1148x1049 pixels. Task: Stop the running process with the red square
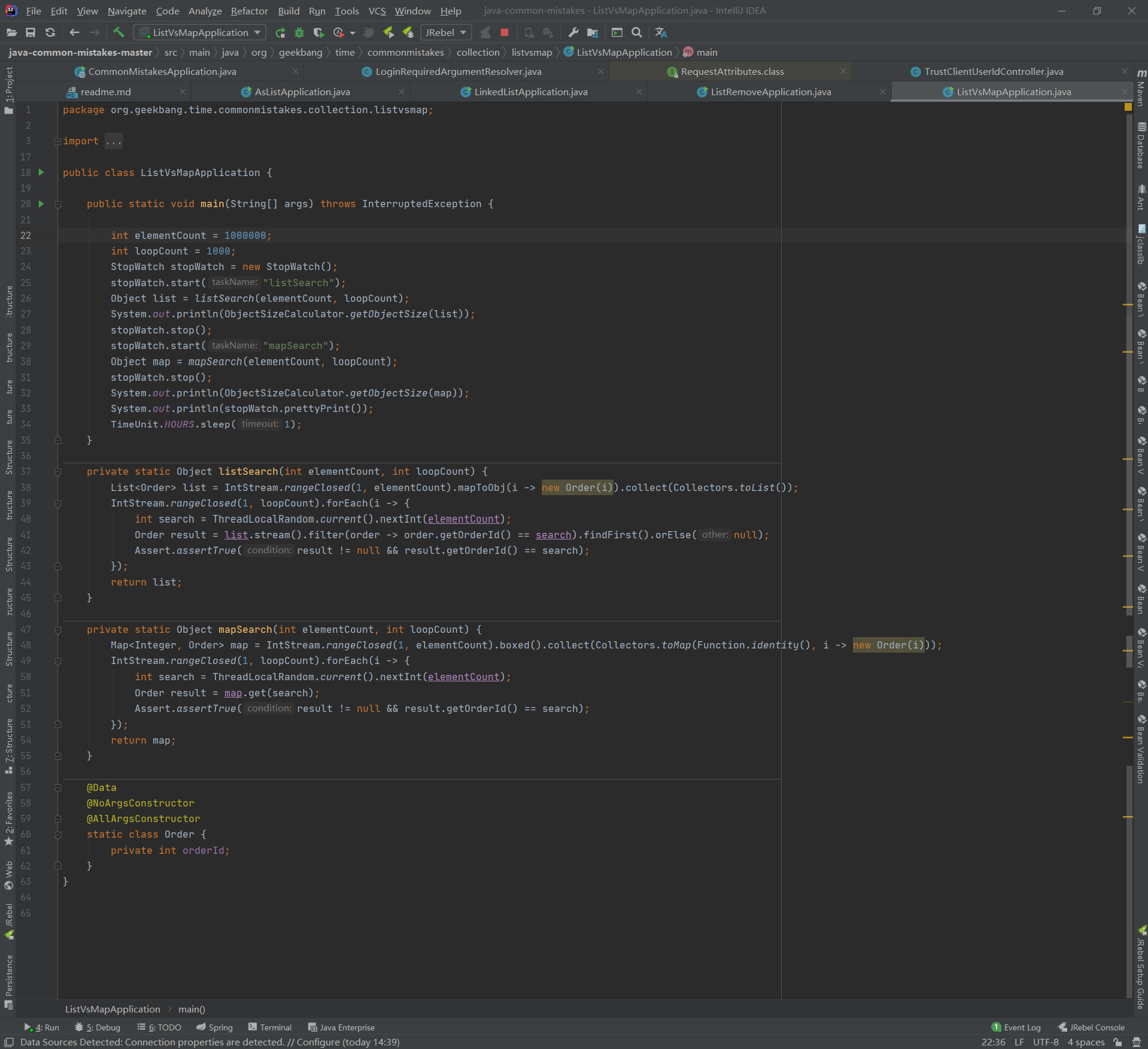pyautogui.click(x=505, y=33)
